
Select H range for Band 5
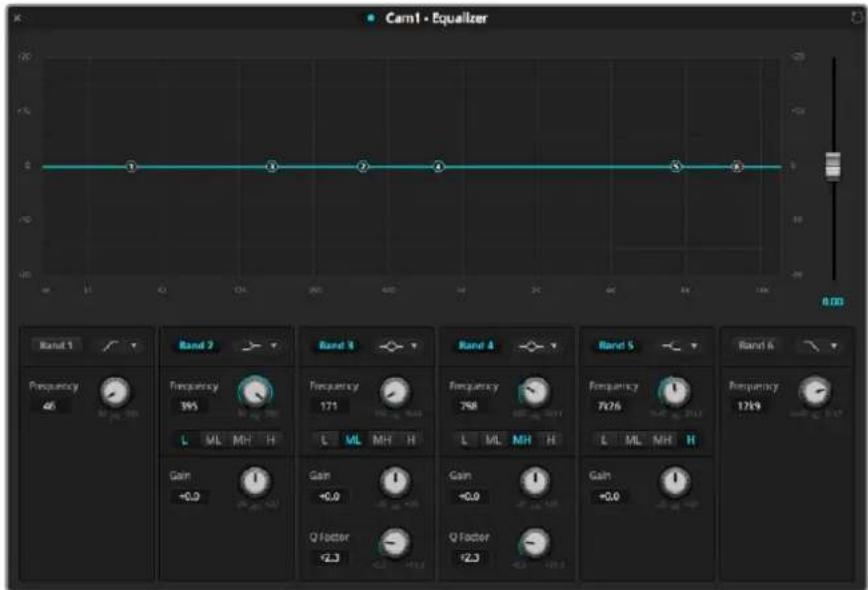690,440
